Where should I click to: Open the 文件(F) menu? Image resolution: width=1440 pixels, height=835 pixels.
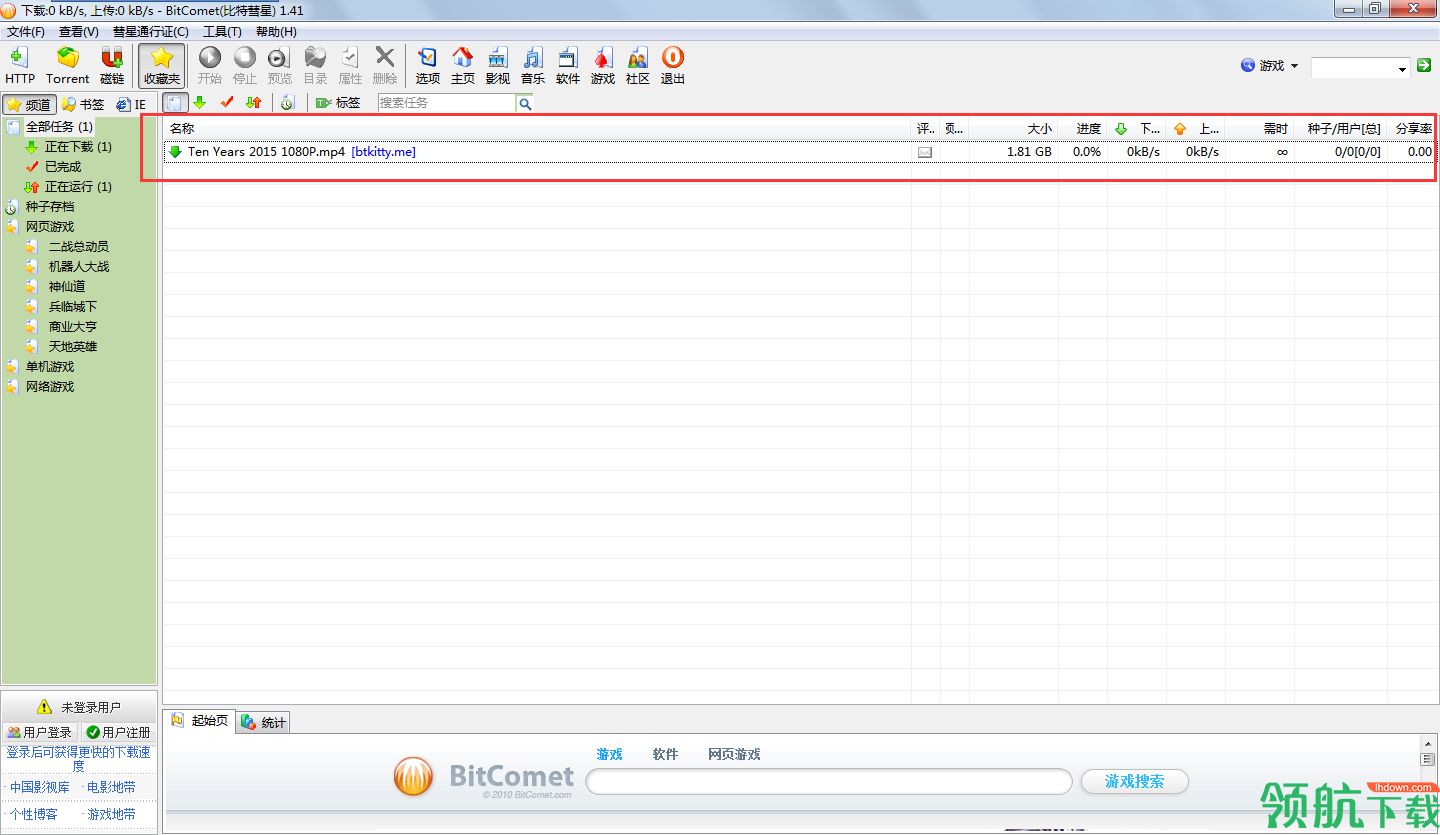(26, 32)
